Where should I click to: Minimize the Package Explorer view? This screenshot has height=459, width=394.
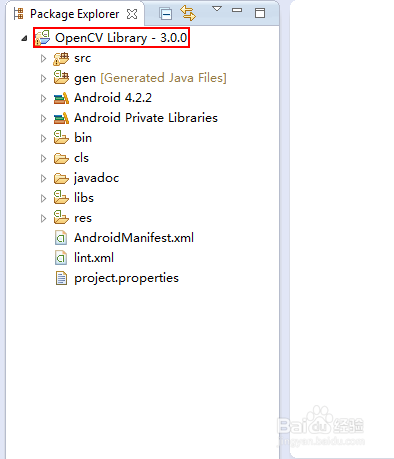pos(237,10)
